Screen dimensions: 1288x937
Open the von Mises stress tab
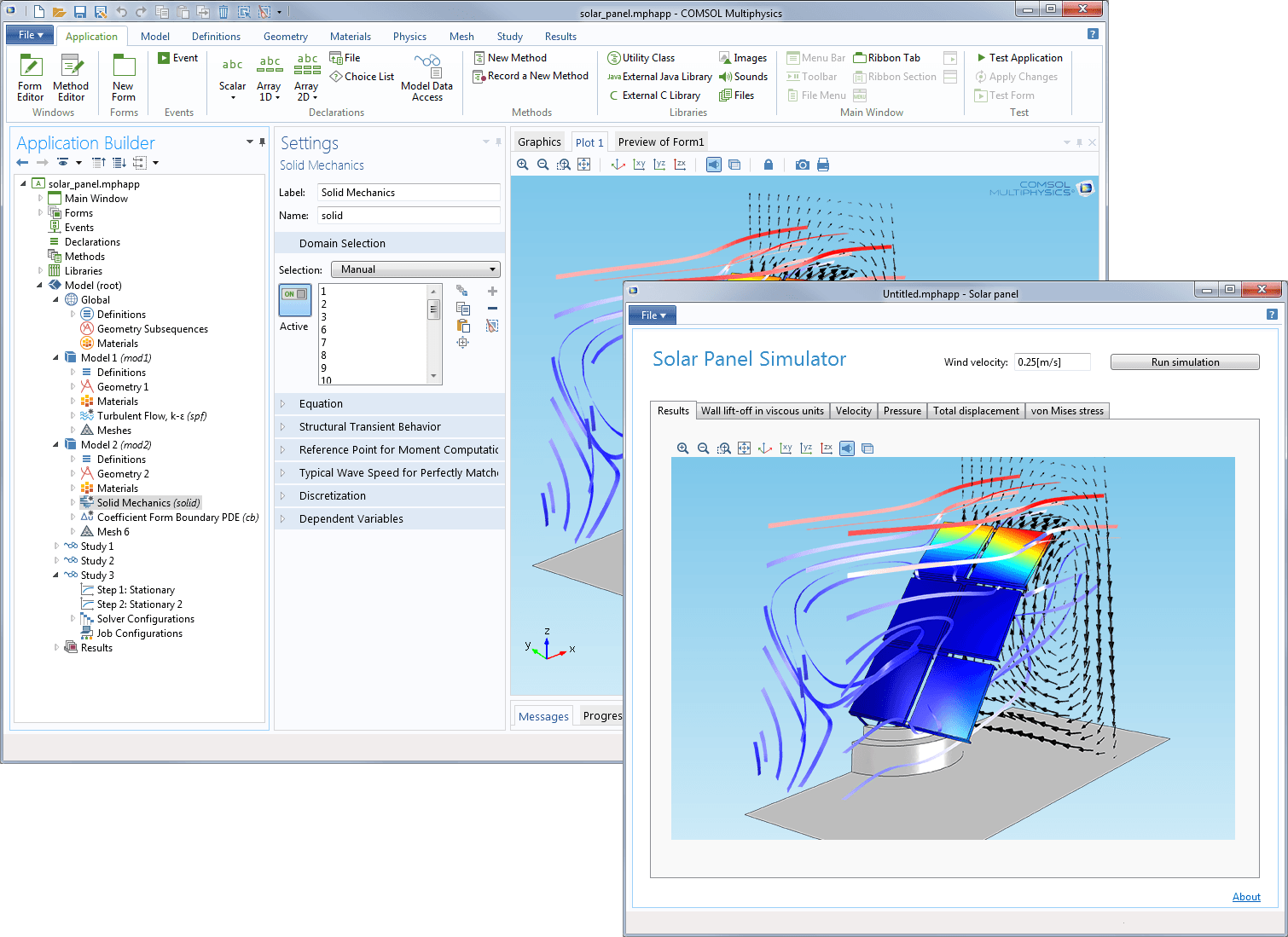tap(1067, 411)
